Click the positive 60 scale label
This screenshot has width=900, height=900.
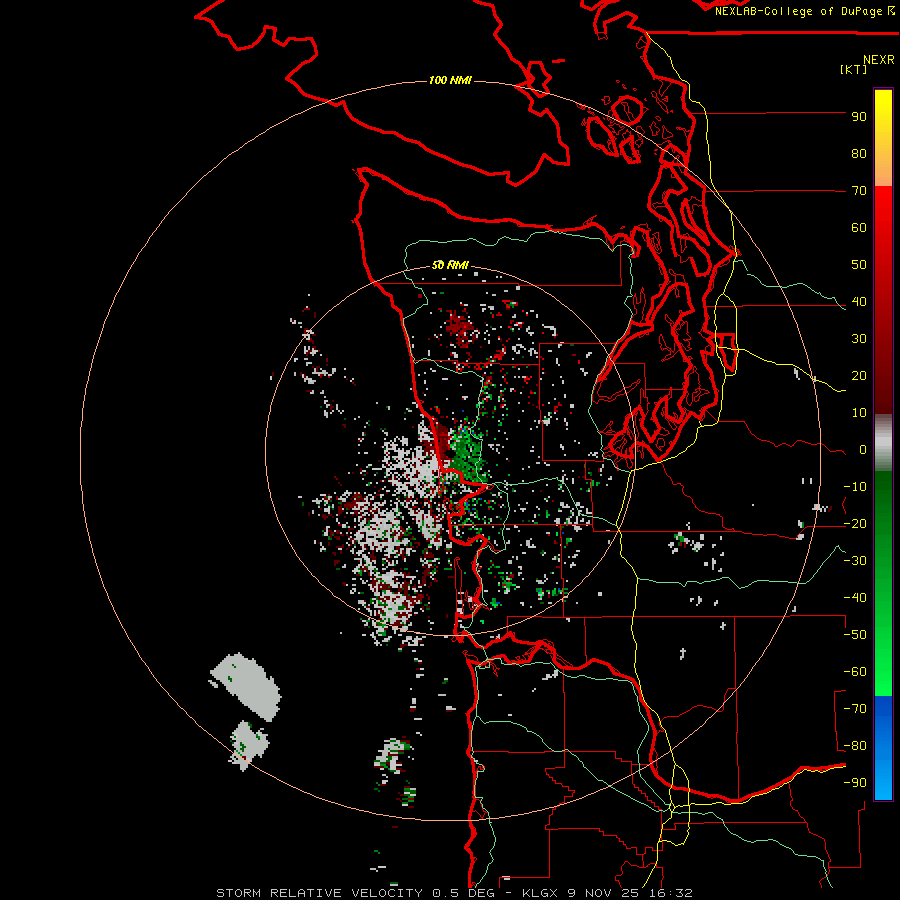point(859,228)
